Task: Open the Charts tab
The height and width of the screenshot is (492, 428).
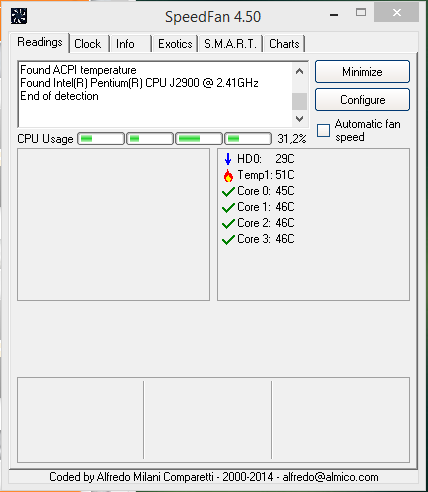Action: (x=284, y=44)
